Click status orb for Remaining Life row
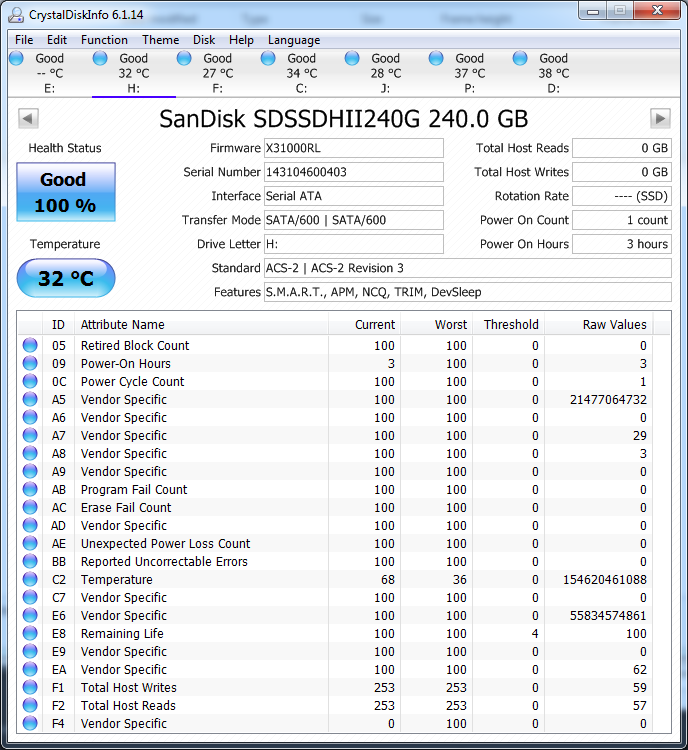Image resolution: width=688 pixels, height=750 pixels. tap(30, 634)
